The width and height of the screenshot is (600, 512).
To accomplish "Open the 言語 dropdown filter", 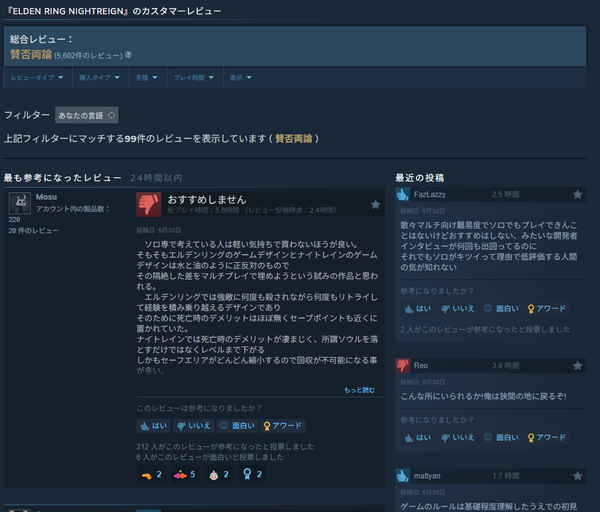I will pos(147,78).
